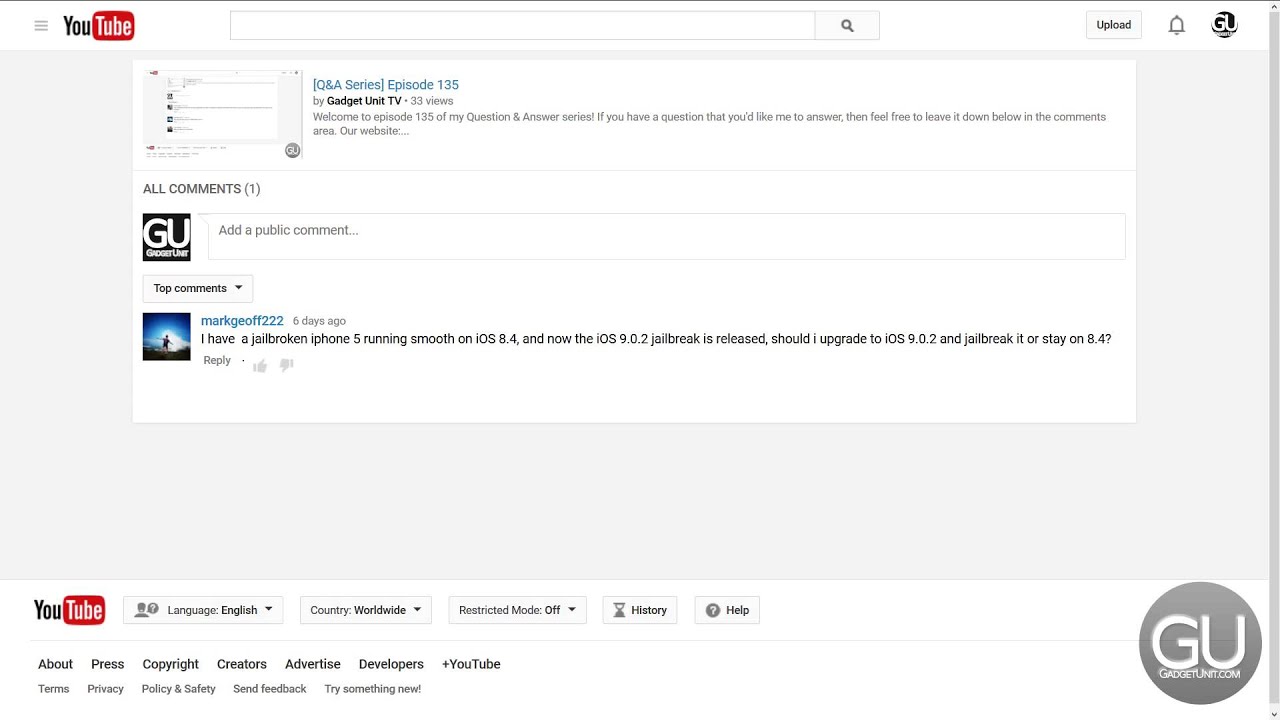Open the Copyright footer link
Viewport: 1280px width, 720px height.
point(171,664)
